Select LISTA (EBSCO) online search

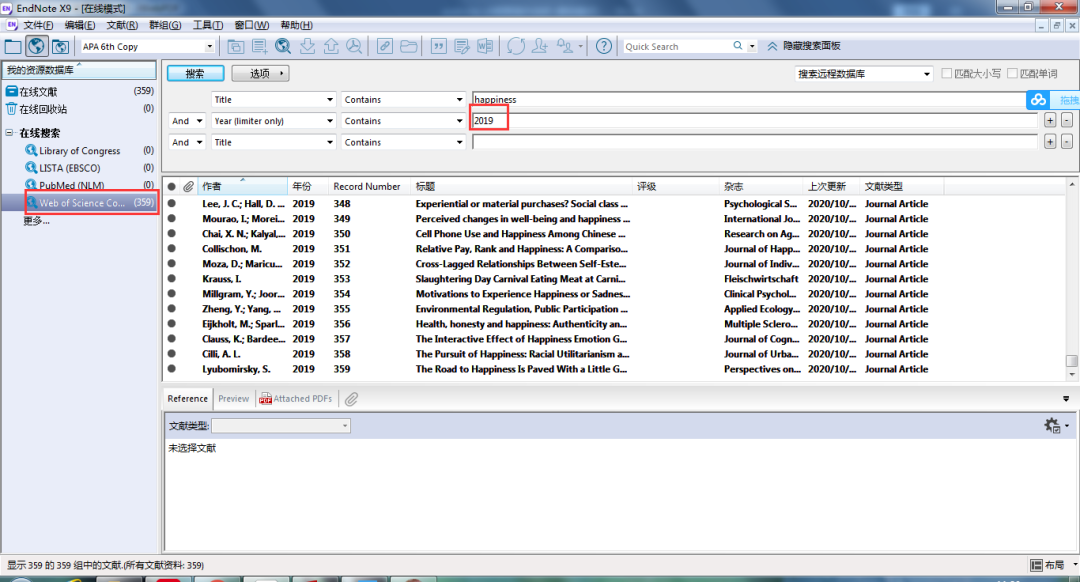pyautogui.click(x=70, y=168)
